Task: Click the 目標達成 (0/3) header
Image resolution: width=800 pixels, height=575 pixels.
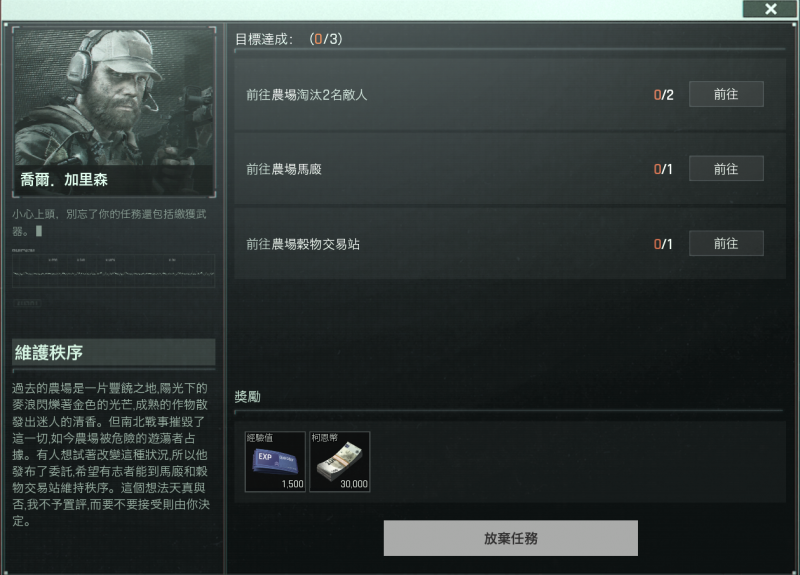Action: 289,39
